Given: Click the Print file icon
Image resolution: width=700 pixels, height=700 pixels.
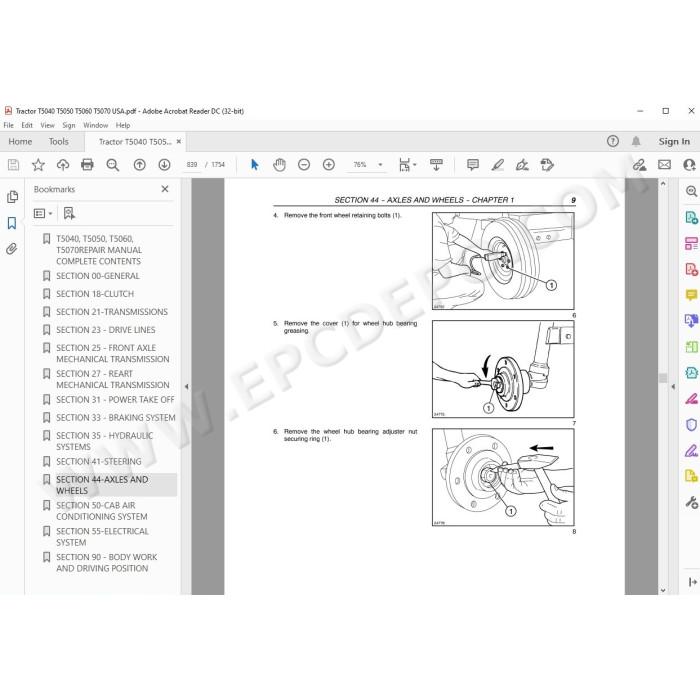Looking at the screenshot, I should [87, 165].
